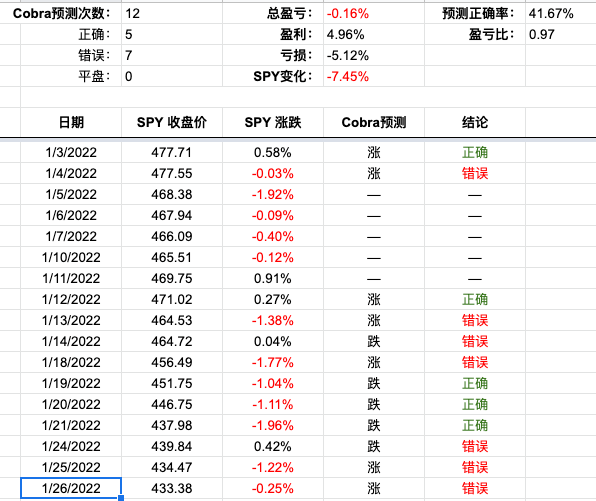Click closing price 467.94
Screen dimensions: 596x501
click(172, 215)
